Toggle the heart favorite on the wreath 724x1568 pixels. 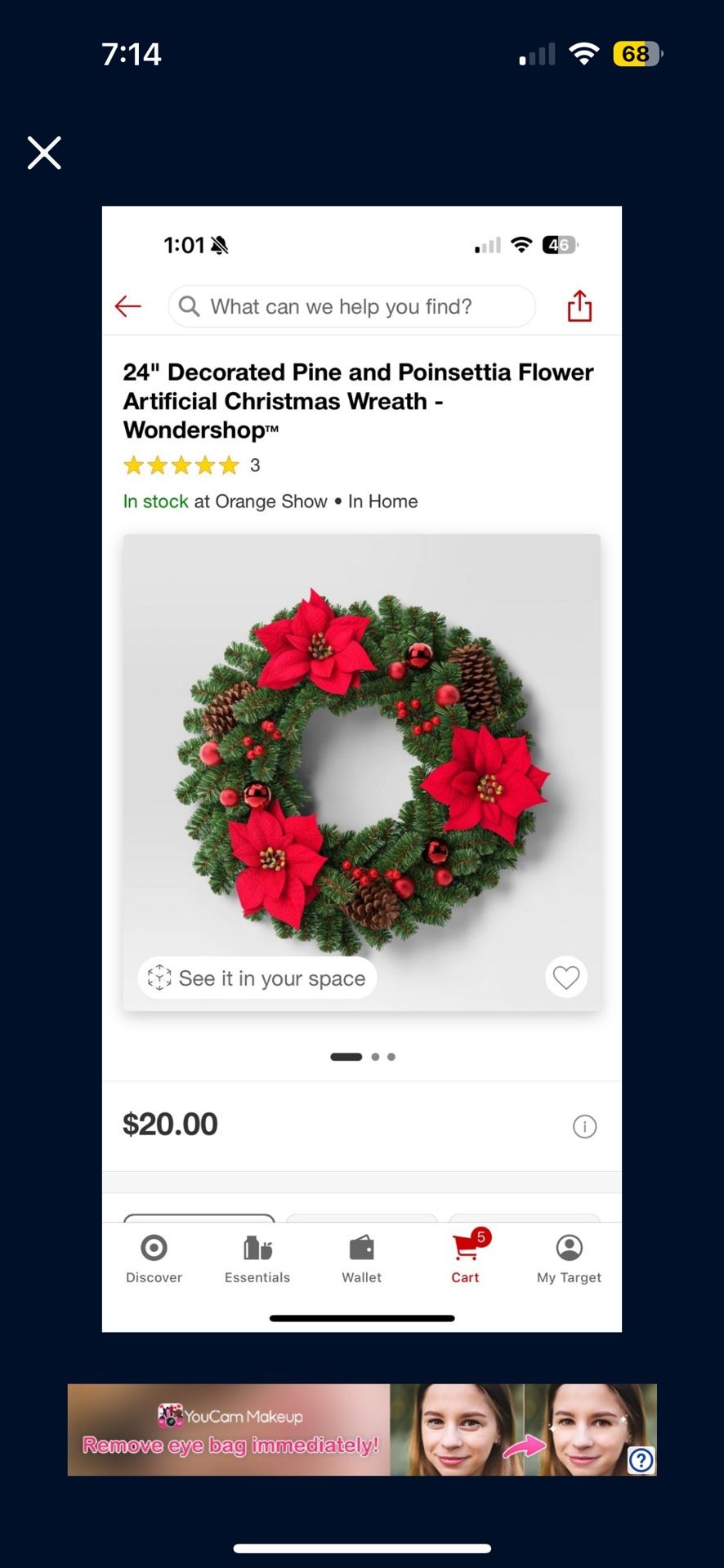click(565, 977)
